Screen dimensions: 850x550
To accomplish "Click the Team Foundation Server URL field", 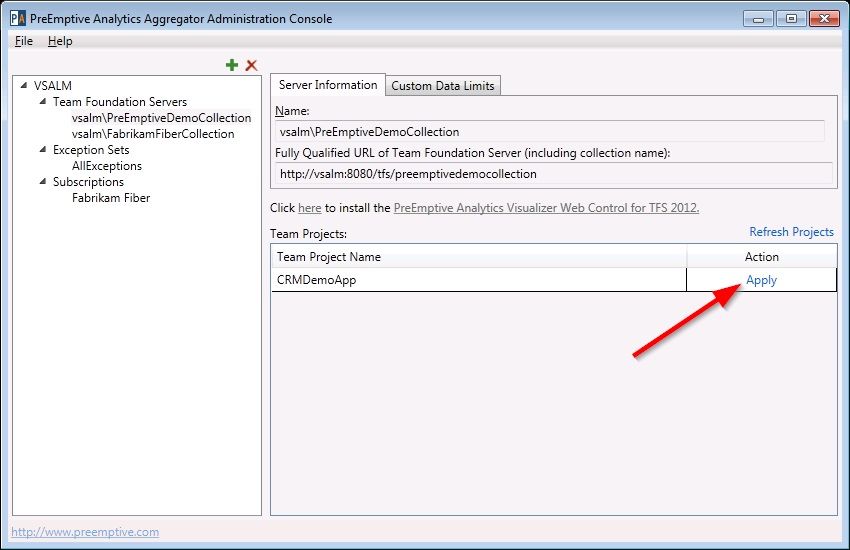I will click(x=553, y=173).
